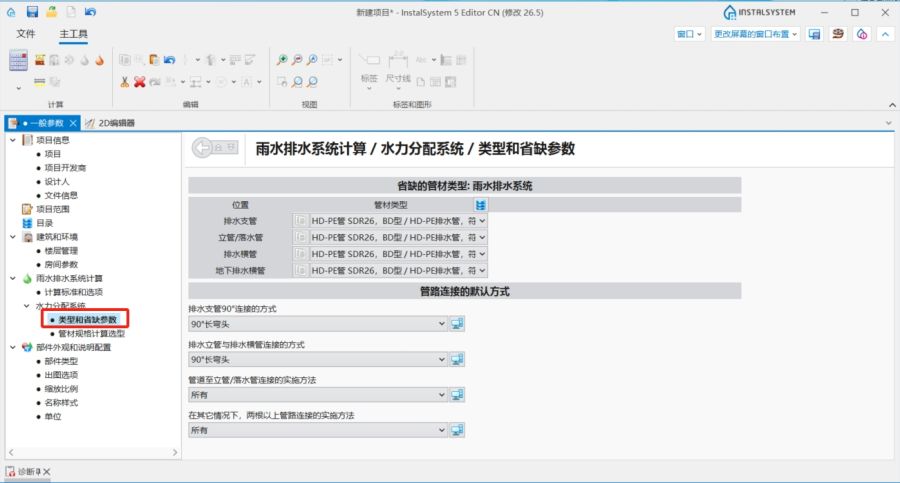Image resolution: width=900 pixels, height=483 pixels.
Task: Click the undo arrow in quick access bar
Action: [90, 12]
